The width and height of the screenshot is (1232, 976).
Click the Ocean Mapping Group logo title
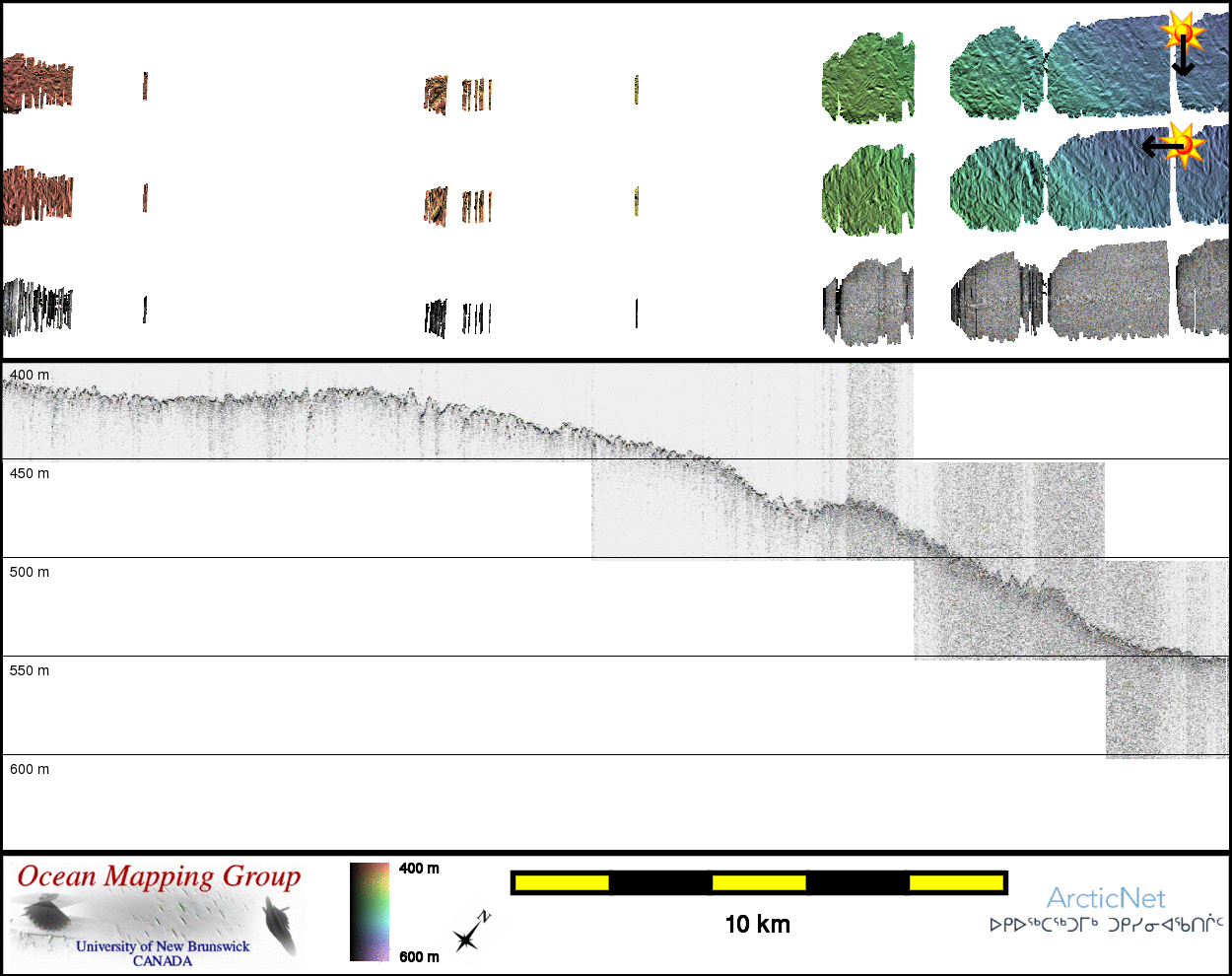159,876
